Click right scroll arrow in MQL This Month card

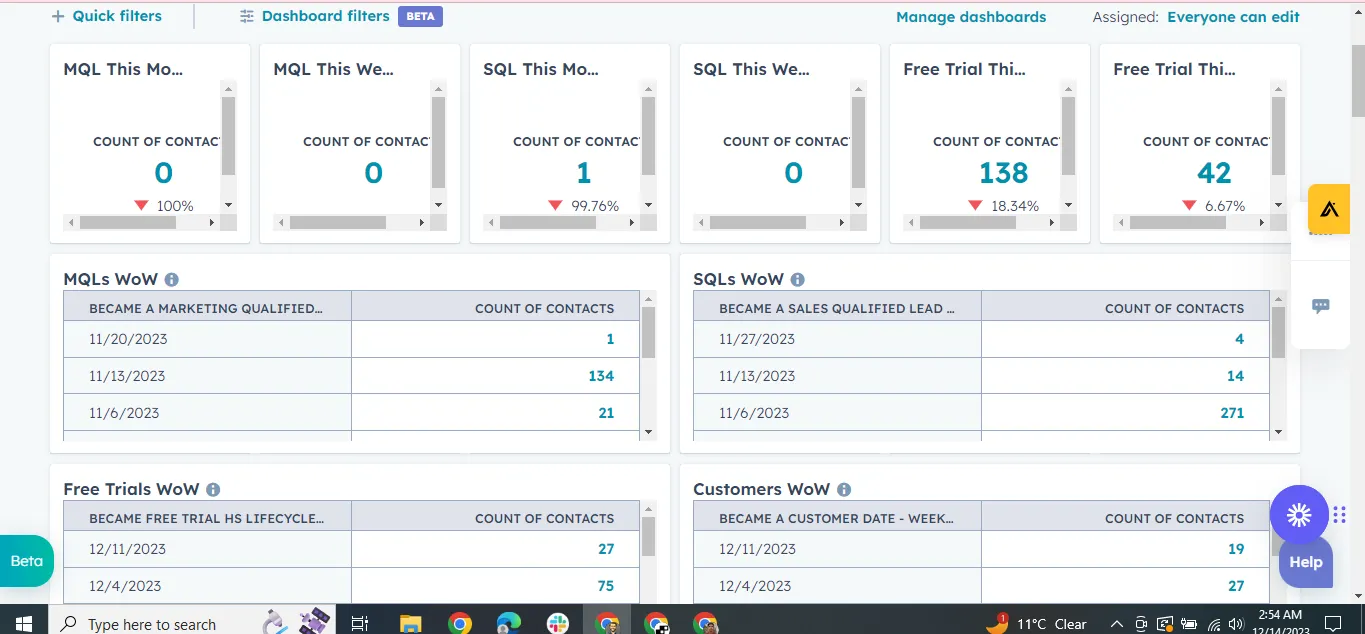(x=211, y=223)
